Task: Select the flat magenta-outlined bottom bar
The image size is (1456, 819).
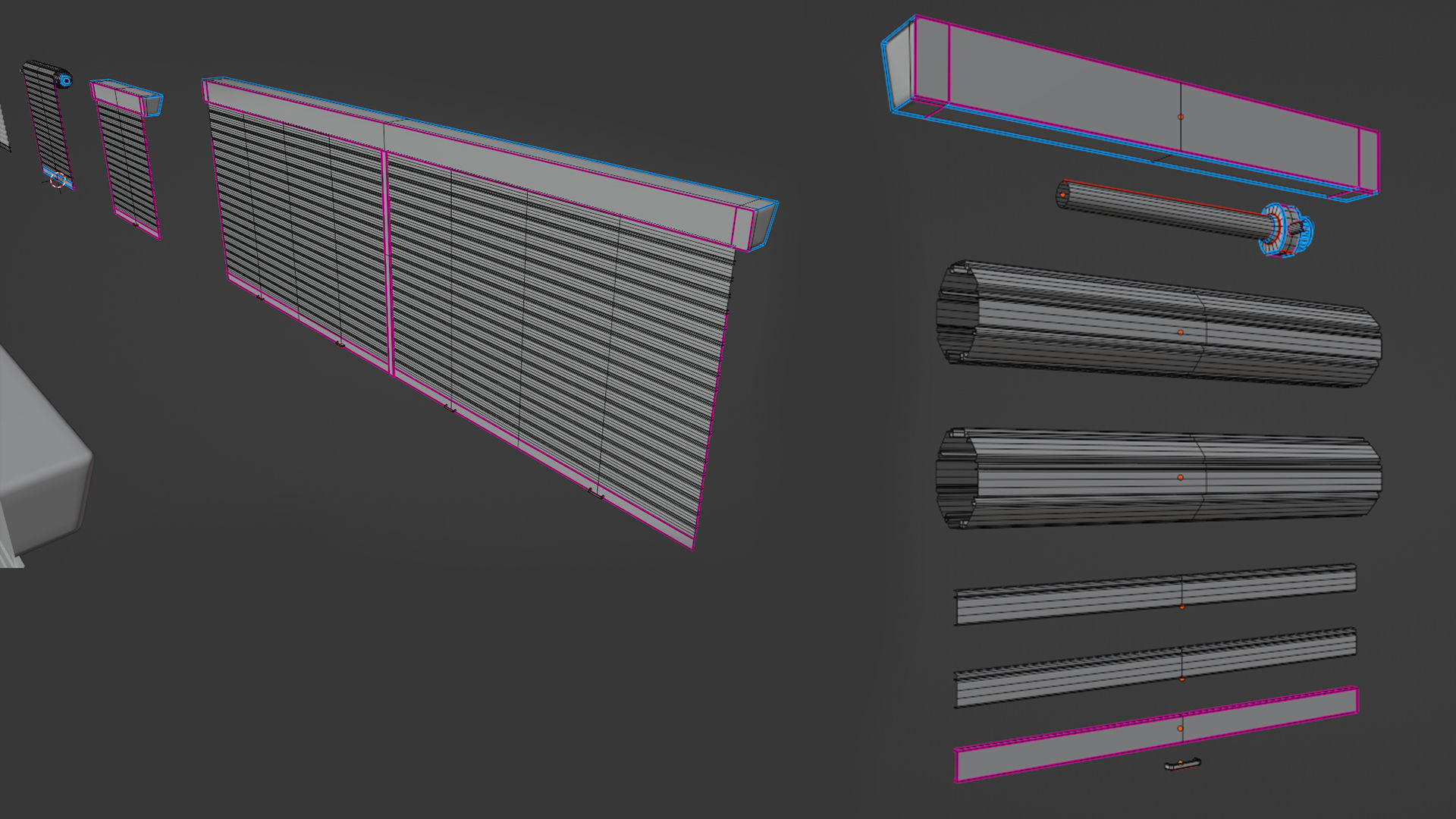Action: pyautogui.click(x=1156, y=734)
